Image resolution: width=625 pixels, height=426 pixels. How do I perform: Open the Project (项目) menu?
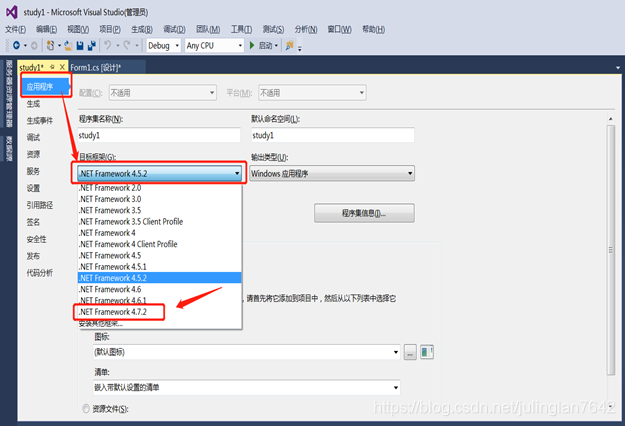(110, 29)
